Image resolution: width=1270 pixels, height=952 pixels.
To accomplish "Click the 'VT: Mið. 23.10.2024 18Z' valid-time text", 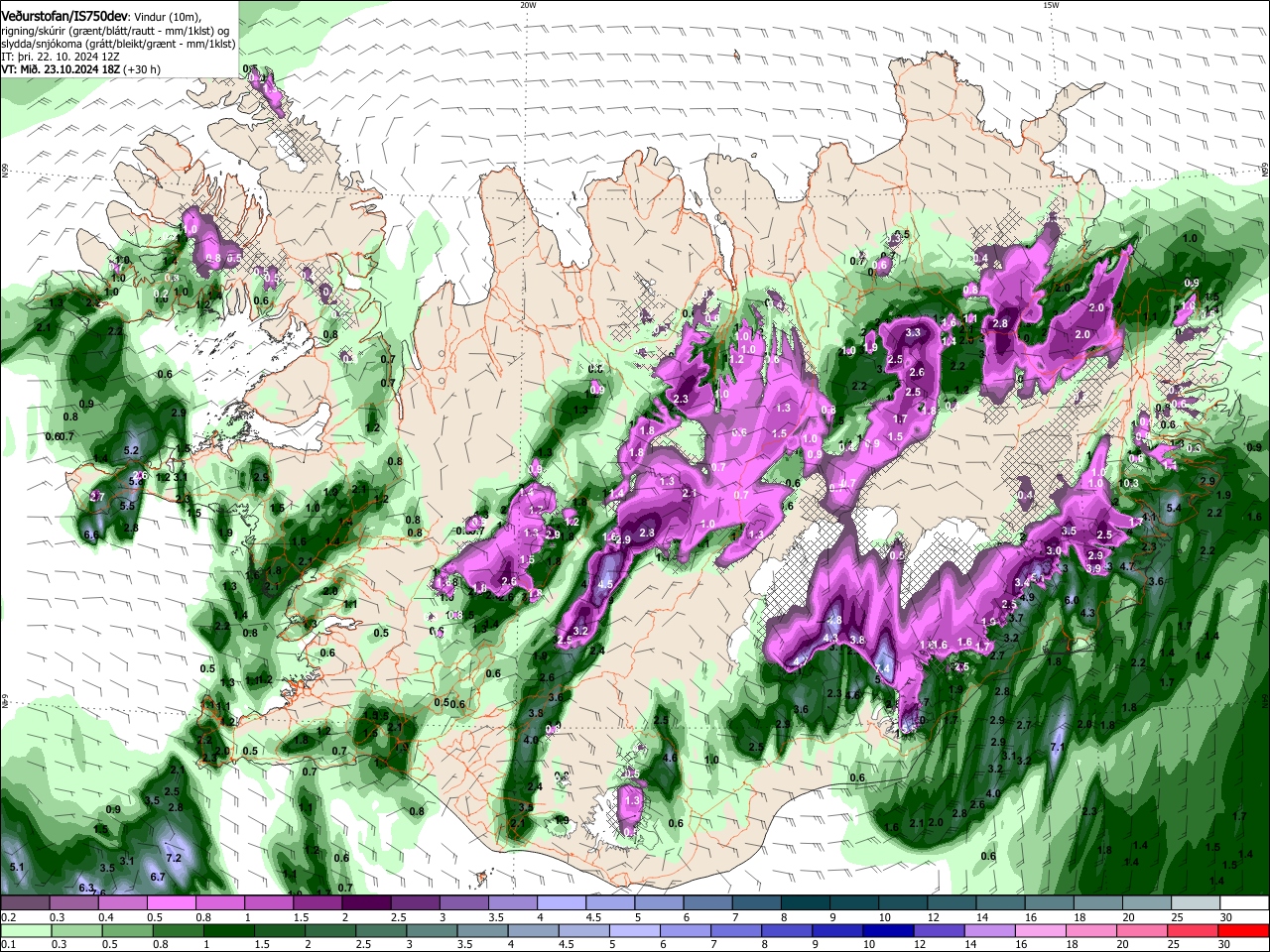I will pos(61,69).
